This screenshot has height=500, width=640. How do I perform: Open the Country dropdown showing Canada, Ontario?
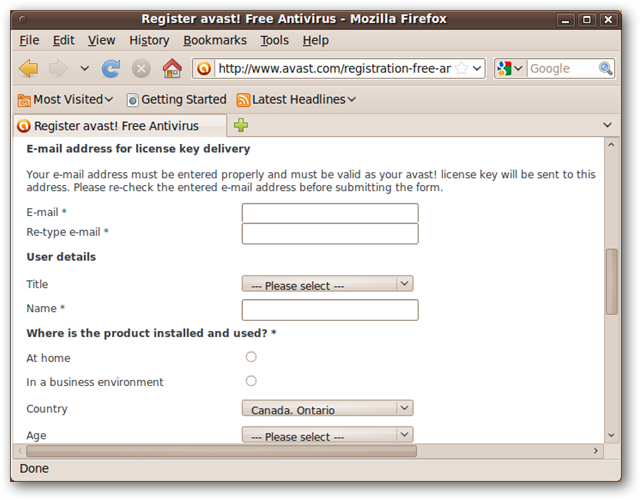[x=327, y=408]
